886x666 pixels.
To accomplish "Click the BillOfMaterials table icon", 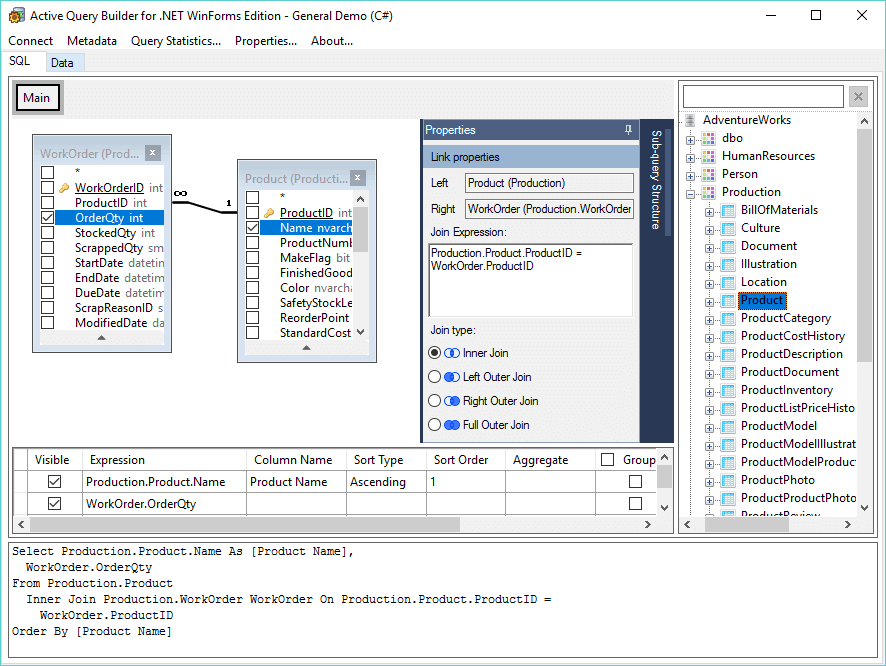I will 728,211.
